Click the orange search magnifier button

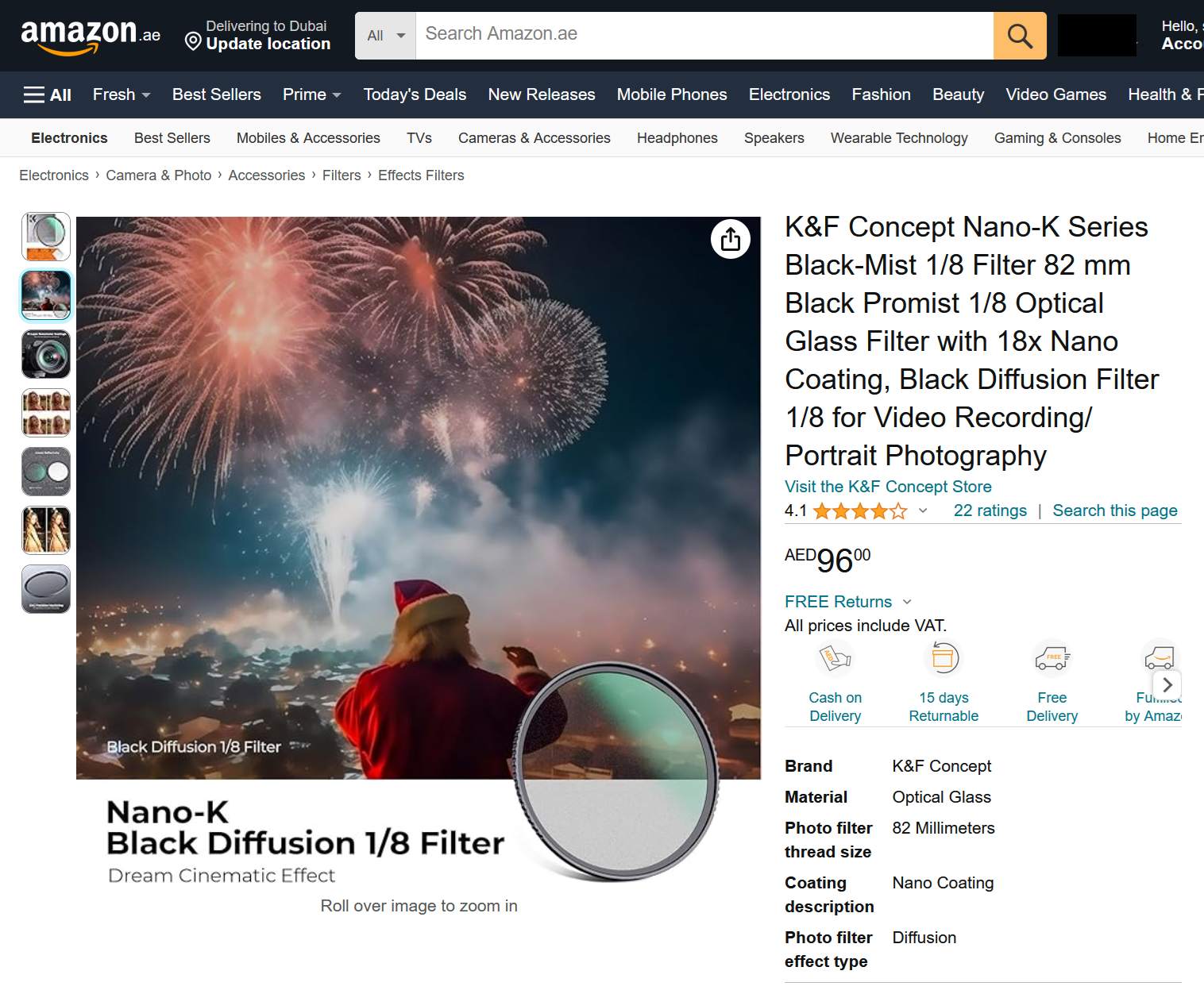tap(1020, 36)
